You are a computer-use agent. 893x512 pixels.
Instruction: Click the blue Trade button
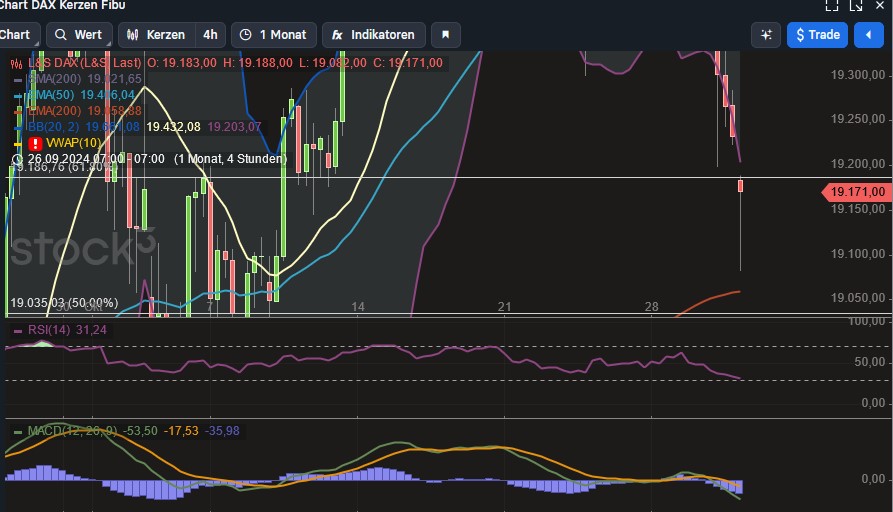[x=817, y=35]
